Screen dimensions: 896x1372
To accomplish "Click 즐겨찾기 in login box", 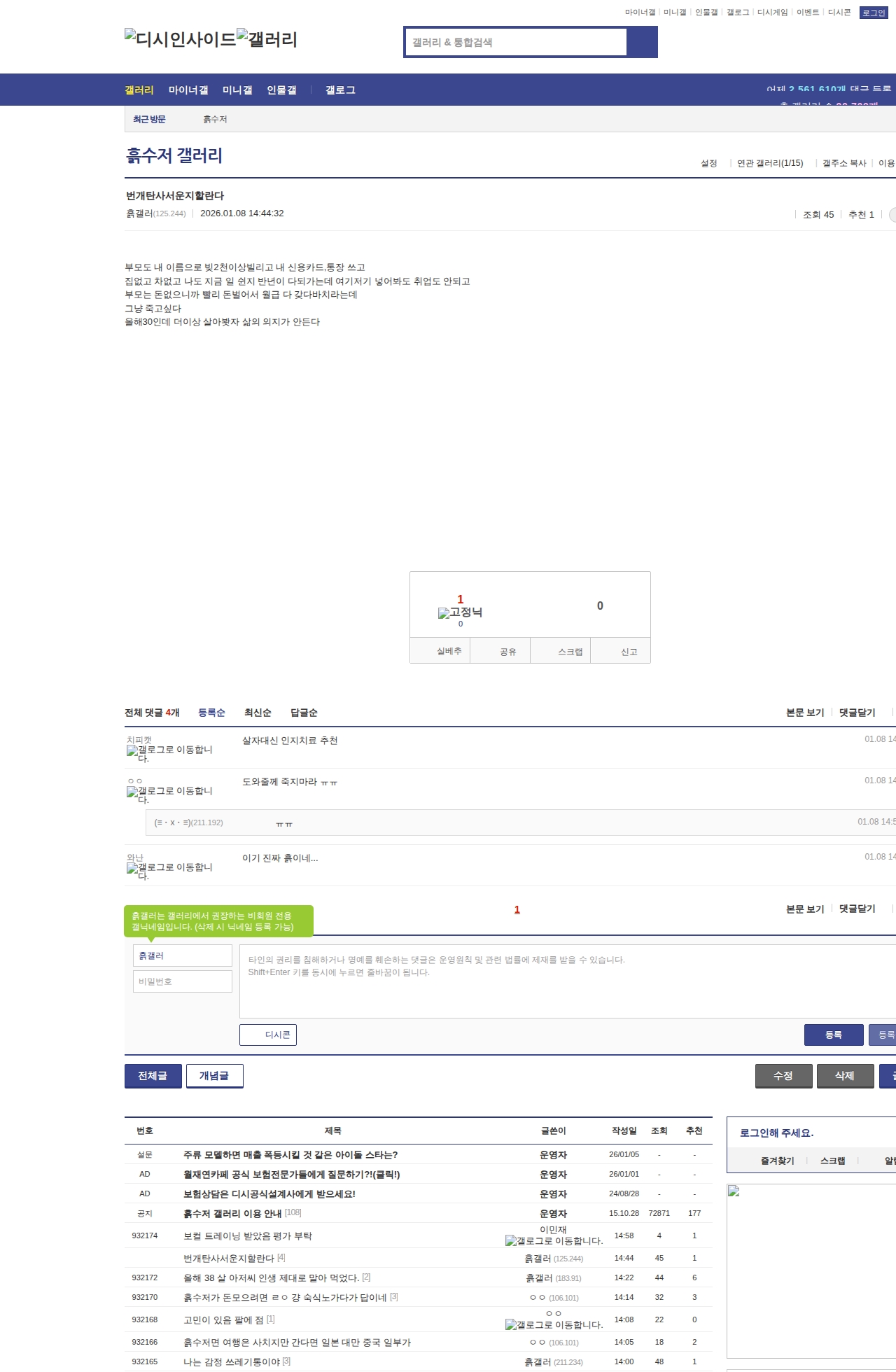I will 778,1161.
